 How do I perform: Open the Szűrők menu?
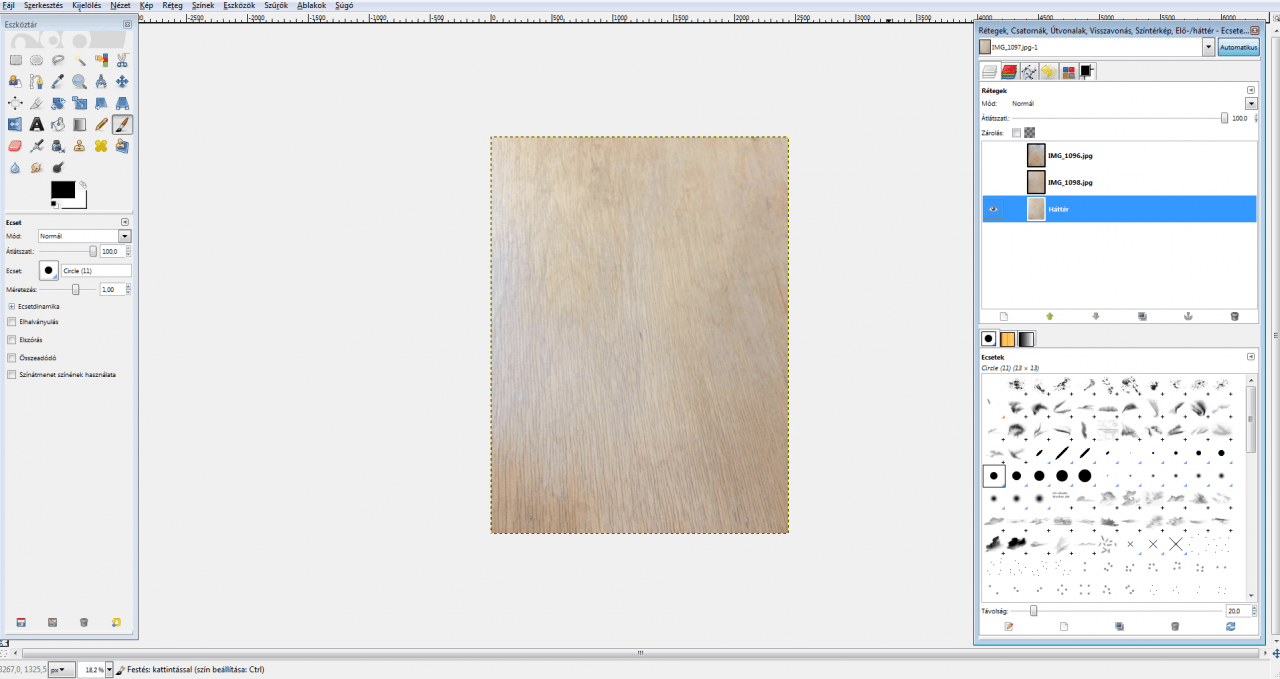pyautogui.click(x=275, y=5)
